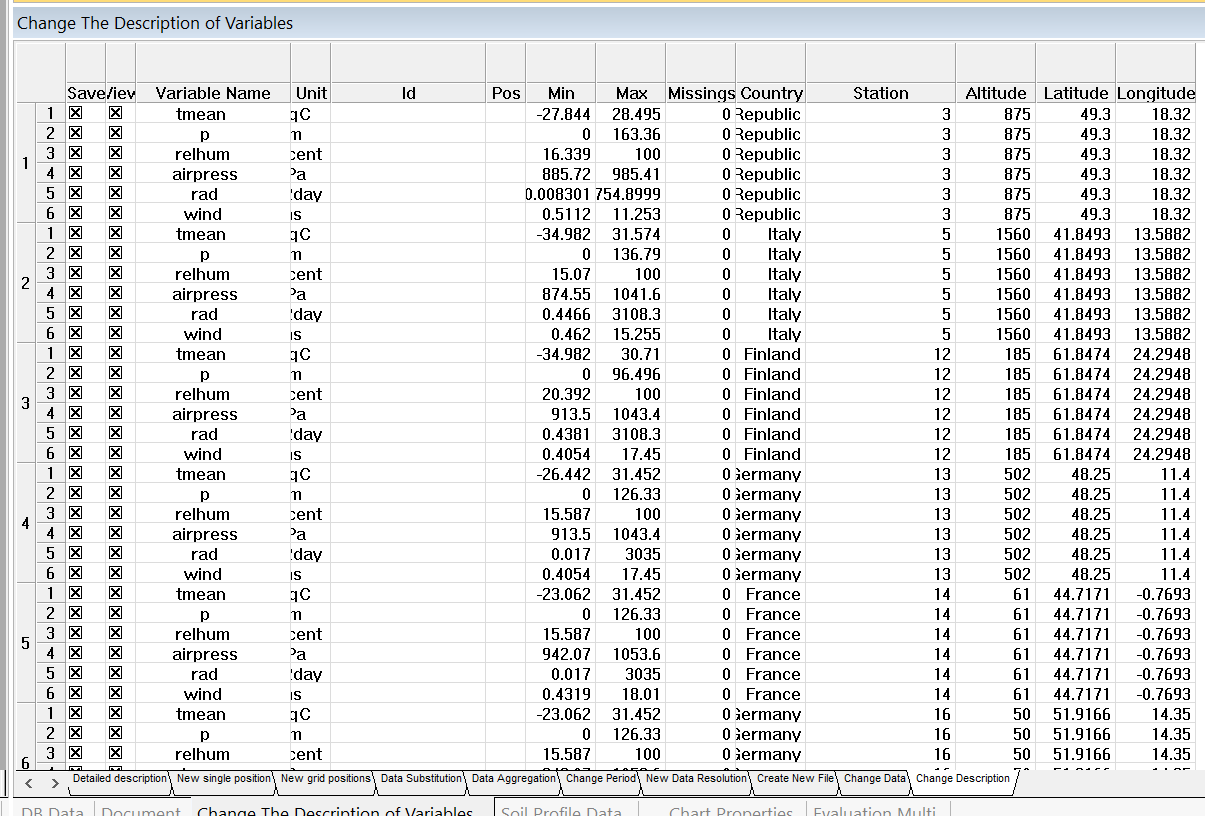Select the Min value 20.392
Screen dimensions: 1205x816
567,394
